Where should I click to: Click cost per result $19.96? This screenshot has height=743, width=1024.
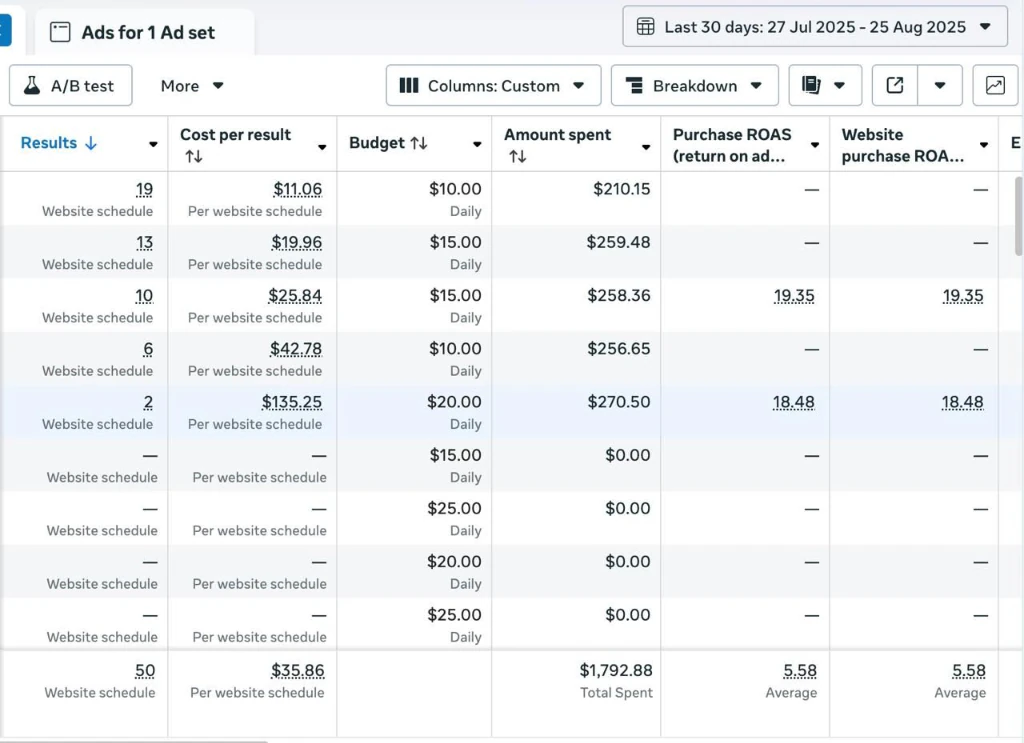point(297,243)
